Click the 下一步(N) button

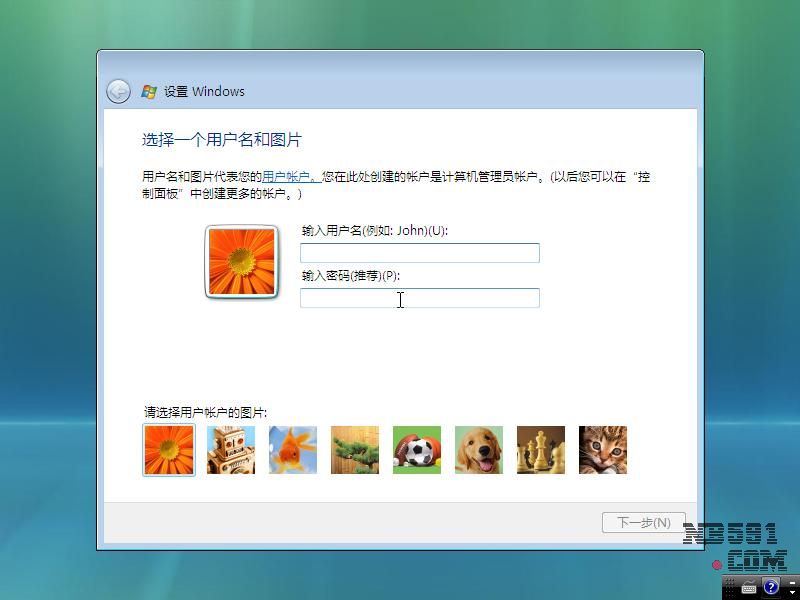[644, 523]
